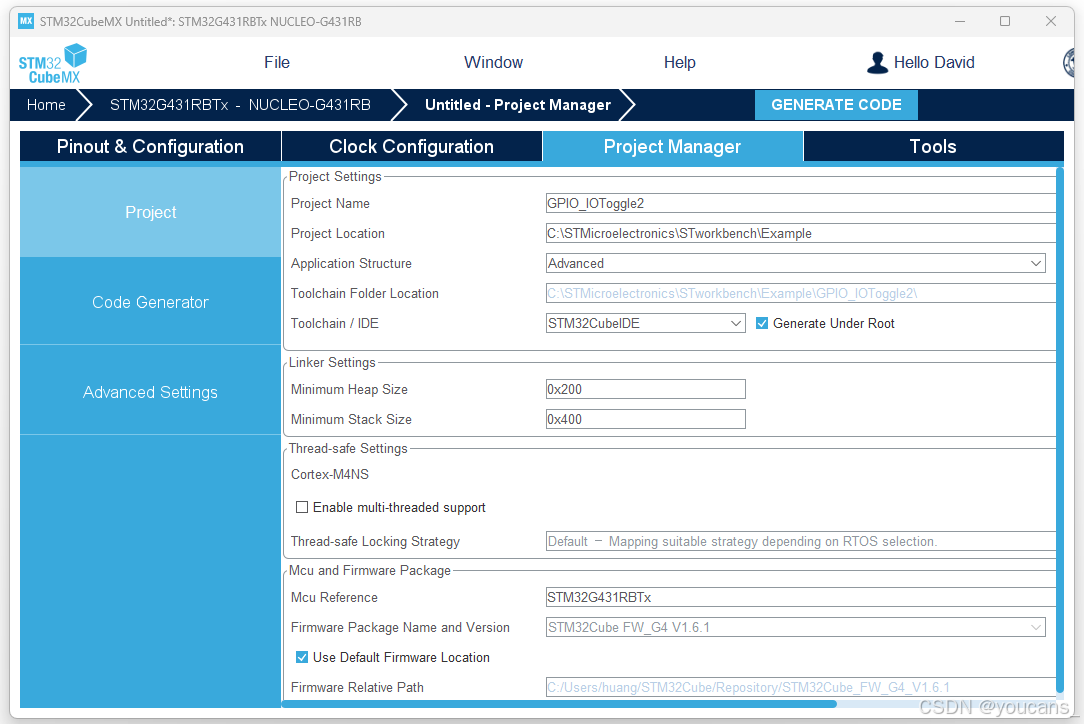The height and width of the screenshot is (724, 1084).
Task: Minimize the STM32CubeMX window
Action: click(x=960, y=21)
